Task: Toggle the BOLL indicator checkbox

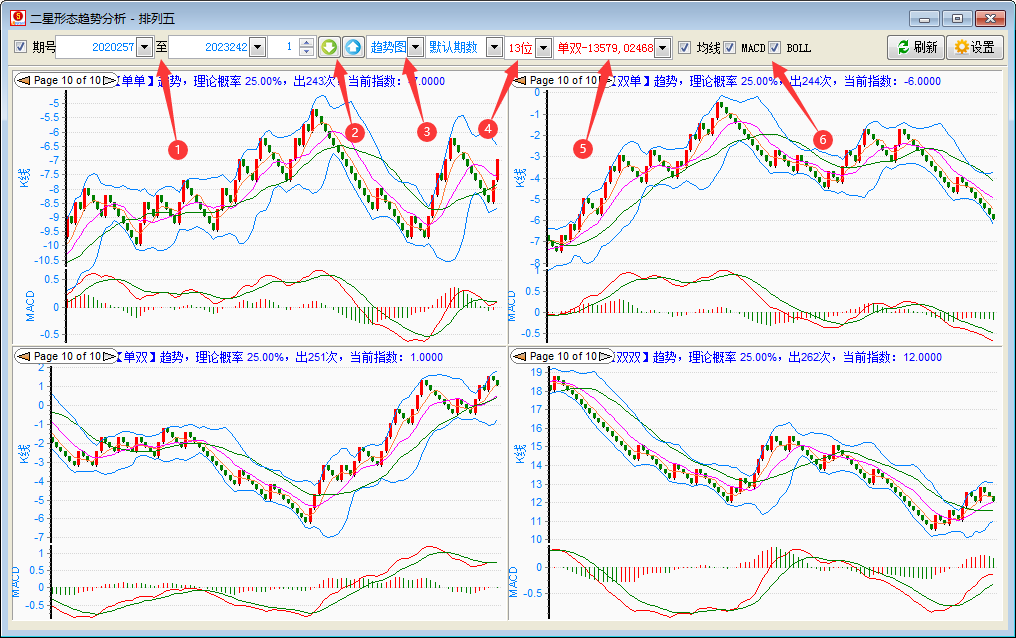Action: pos(774,47)
